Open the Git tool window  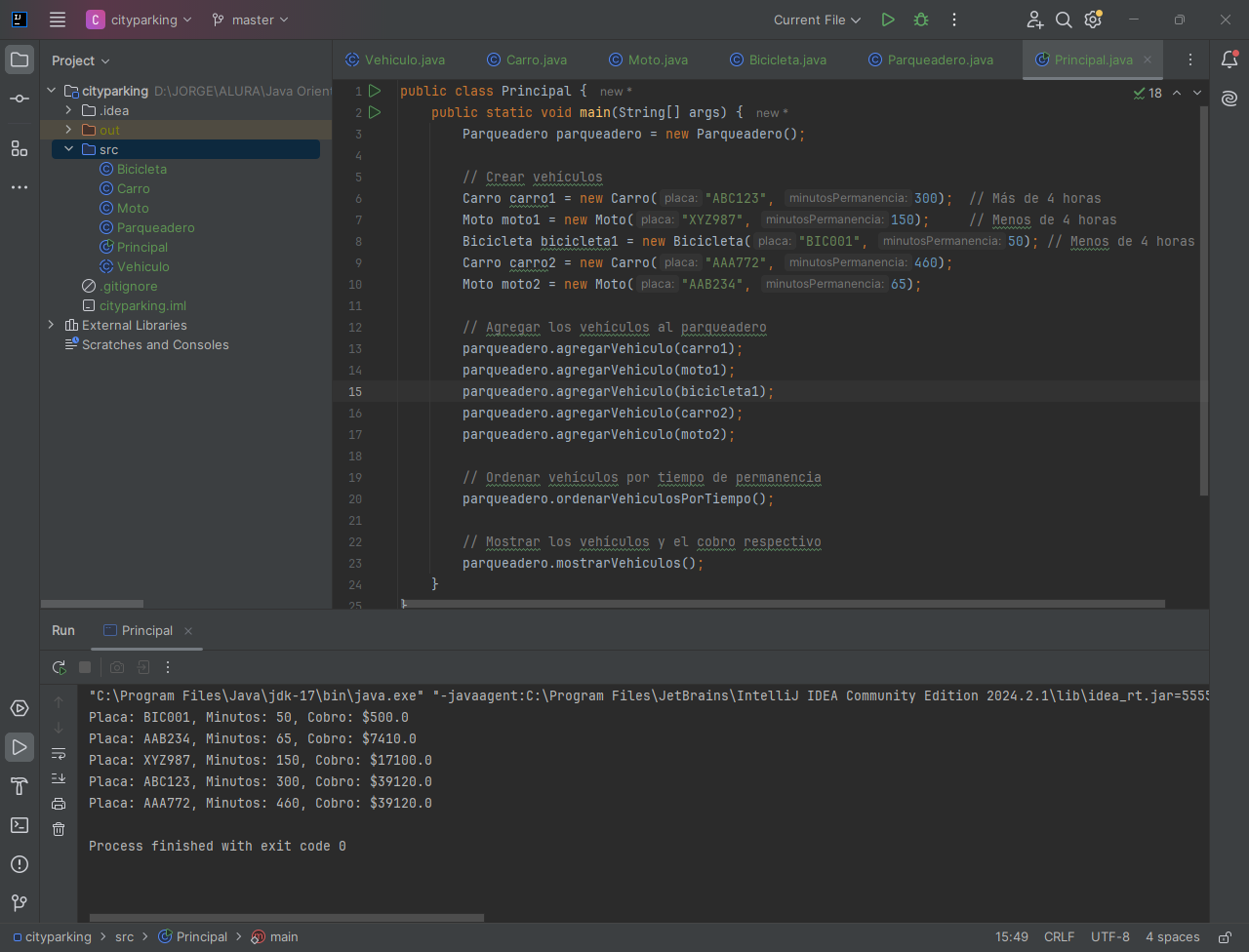coord(20,903)
